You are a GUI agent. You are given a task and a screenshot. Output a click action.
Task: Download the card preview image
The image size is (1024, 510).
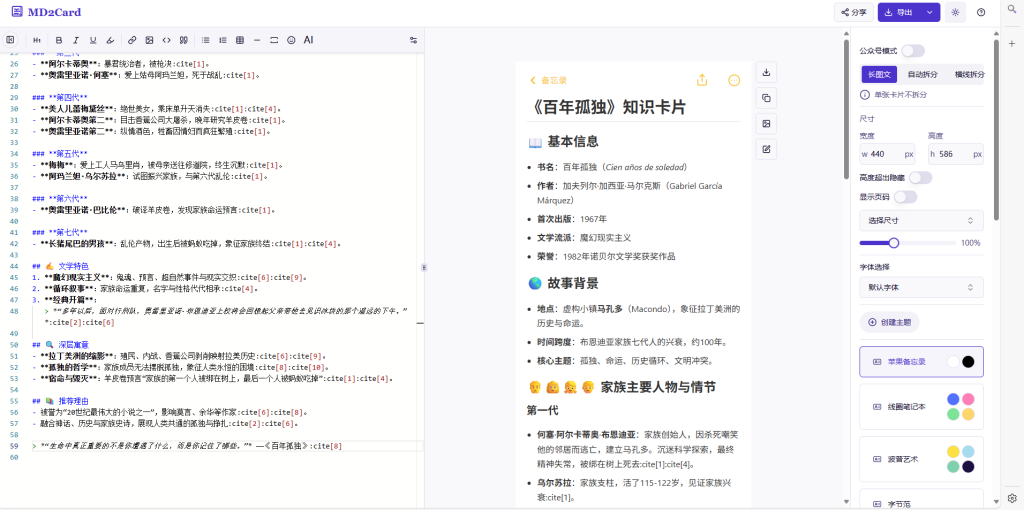[x=767, y=72]
